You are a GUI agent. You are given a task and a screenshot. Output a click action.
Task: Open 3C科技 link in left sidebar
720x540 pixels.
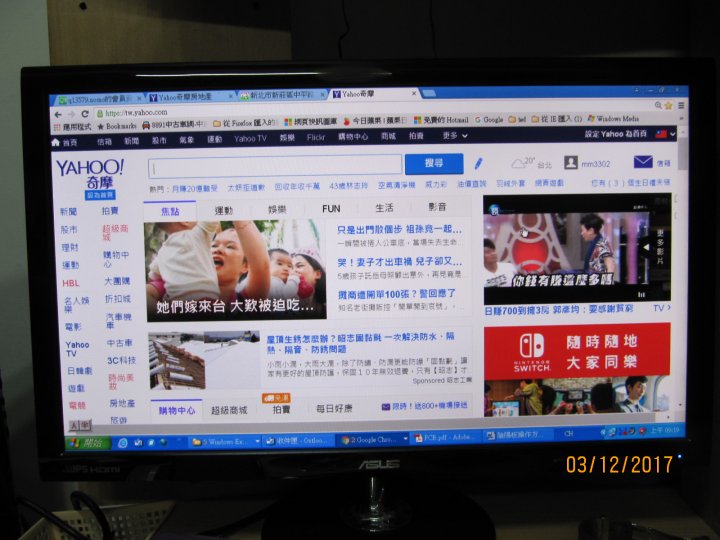pyautogui.click(x=121, y=360)
